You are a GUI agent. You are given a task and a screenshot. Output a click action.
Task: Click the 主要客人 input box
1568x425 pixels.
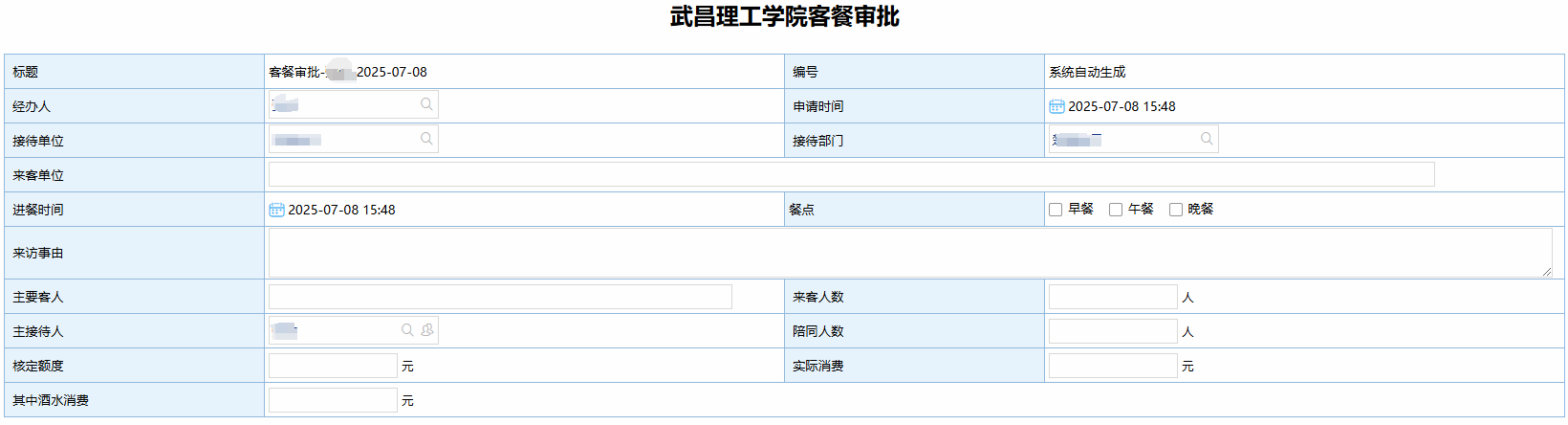(500, 297)
